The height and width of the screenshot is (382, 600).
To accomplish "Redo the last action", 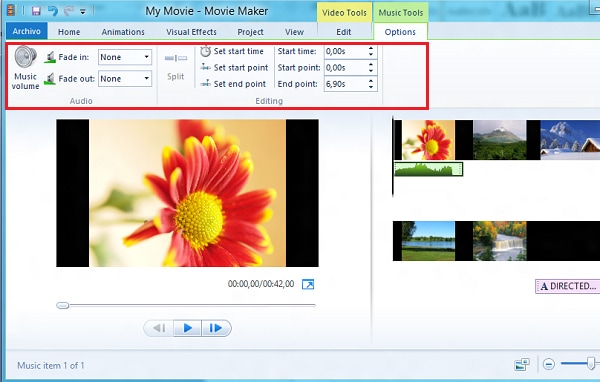I will click(68, 11).
